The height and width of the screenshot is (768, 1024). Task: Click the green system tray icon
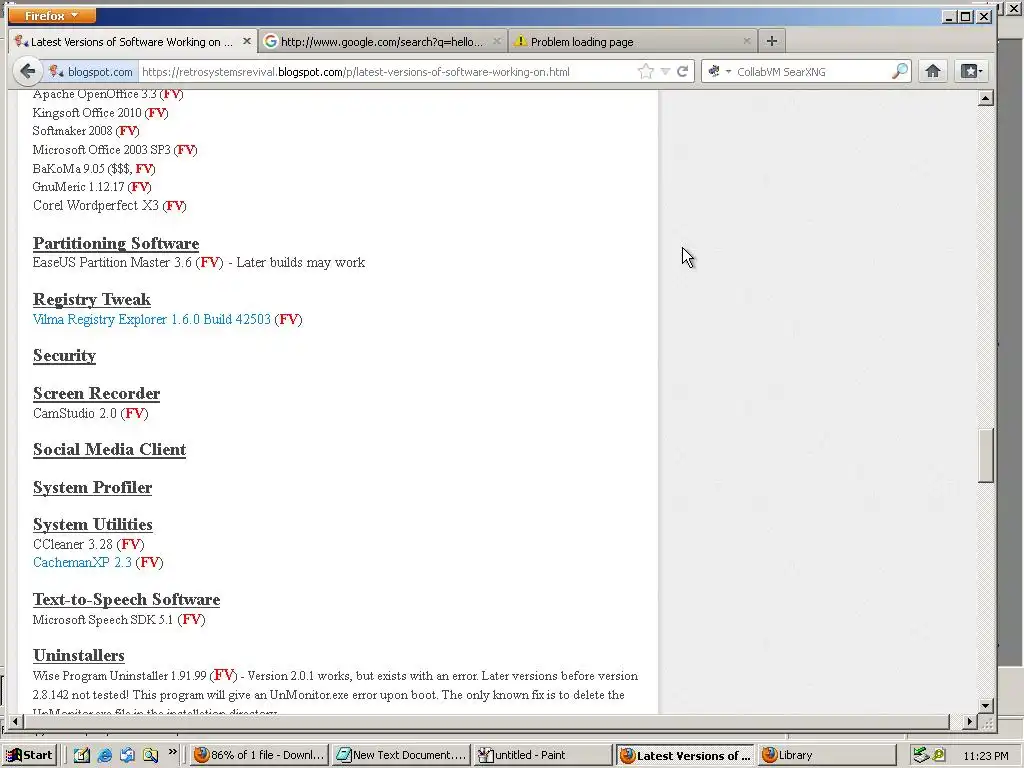point(939,756)
